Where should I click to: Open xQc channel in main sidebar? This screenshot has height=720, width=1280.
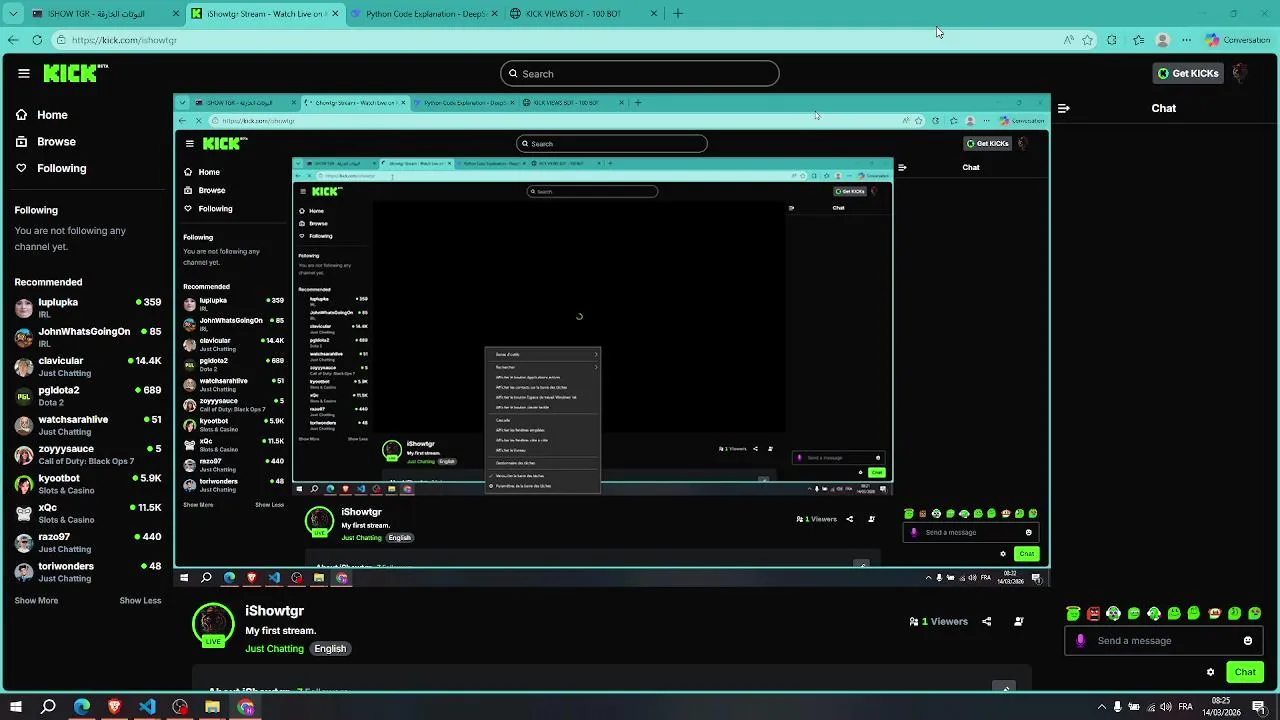(88, 513)
